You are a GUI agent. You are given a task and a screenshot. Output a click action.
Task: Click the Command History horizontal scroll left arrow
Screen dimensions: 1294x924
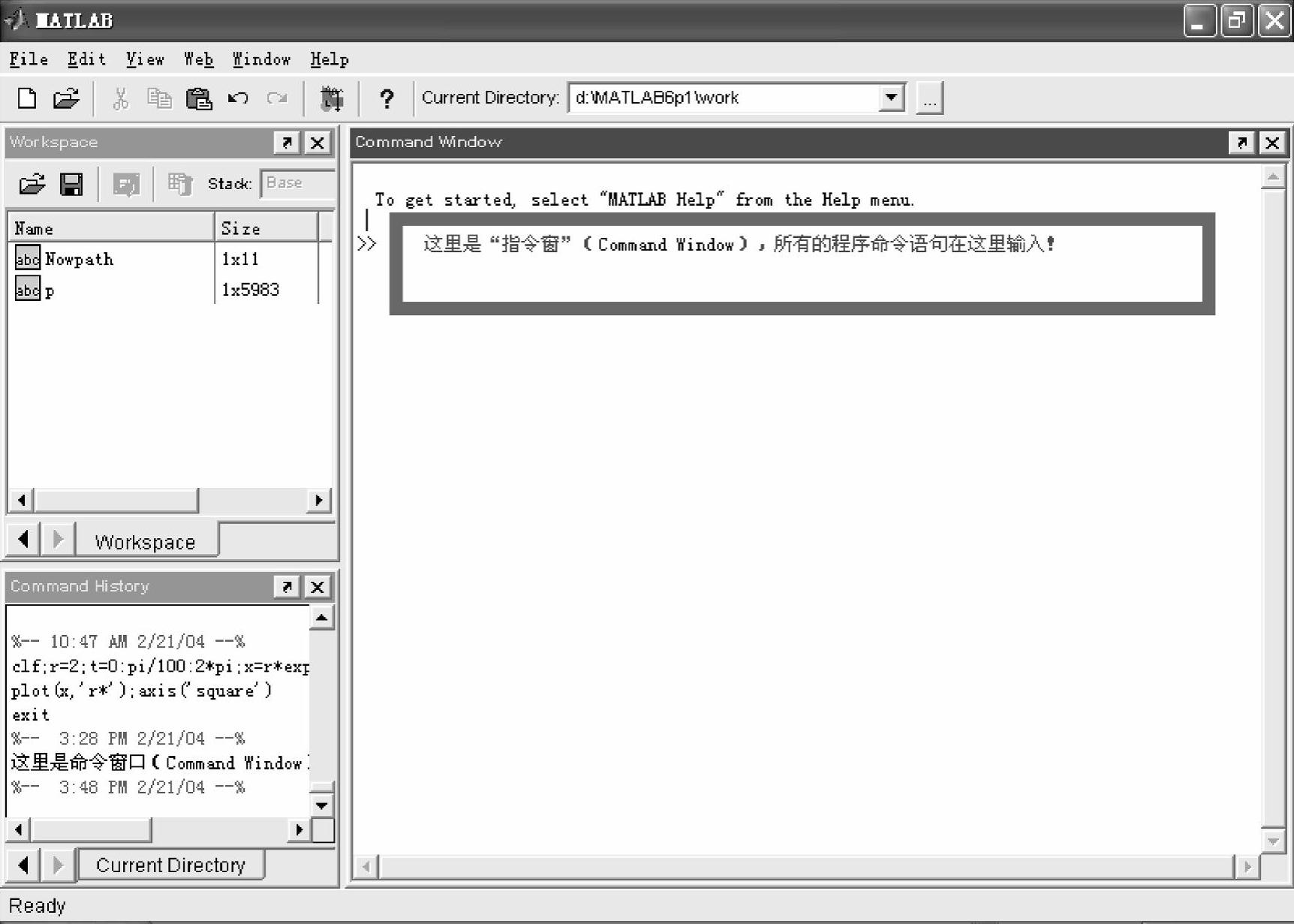[19, 829]
